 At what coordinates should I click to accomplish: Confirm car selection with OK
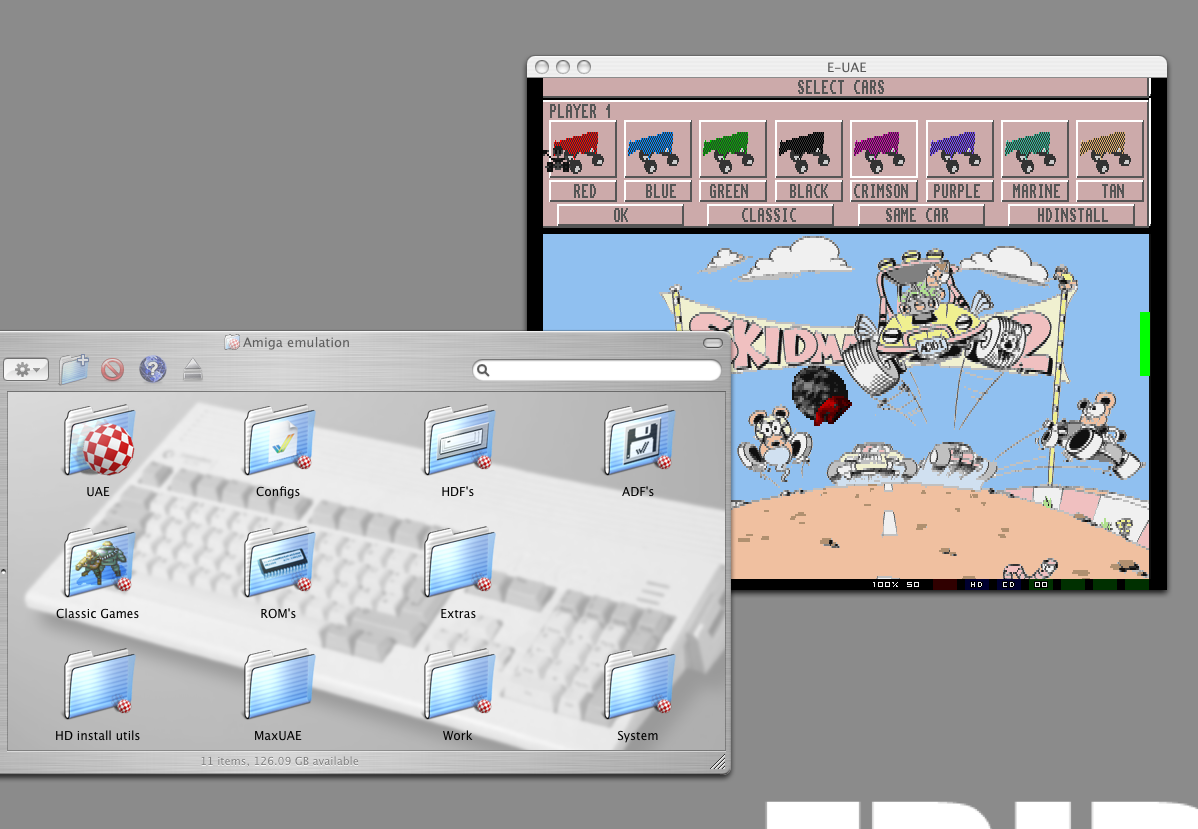tap(620, 215)
